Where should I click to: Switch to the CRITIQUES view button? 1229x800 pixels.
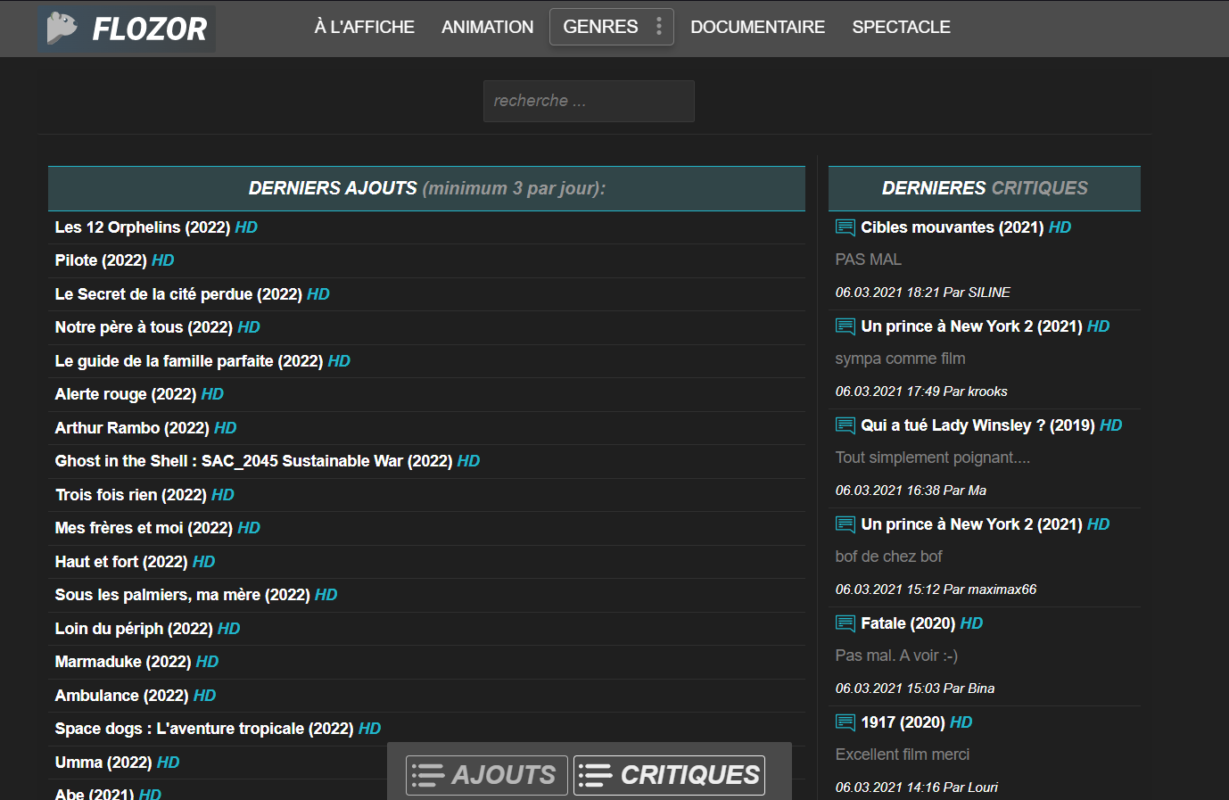[x=669, y=775]
